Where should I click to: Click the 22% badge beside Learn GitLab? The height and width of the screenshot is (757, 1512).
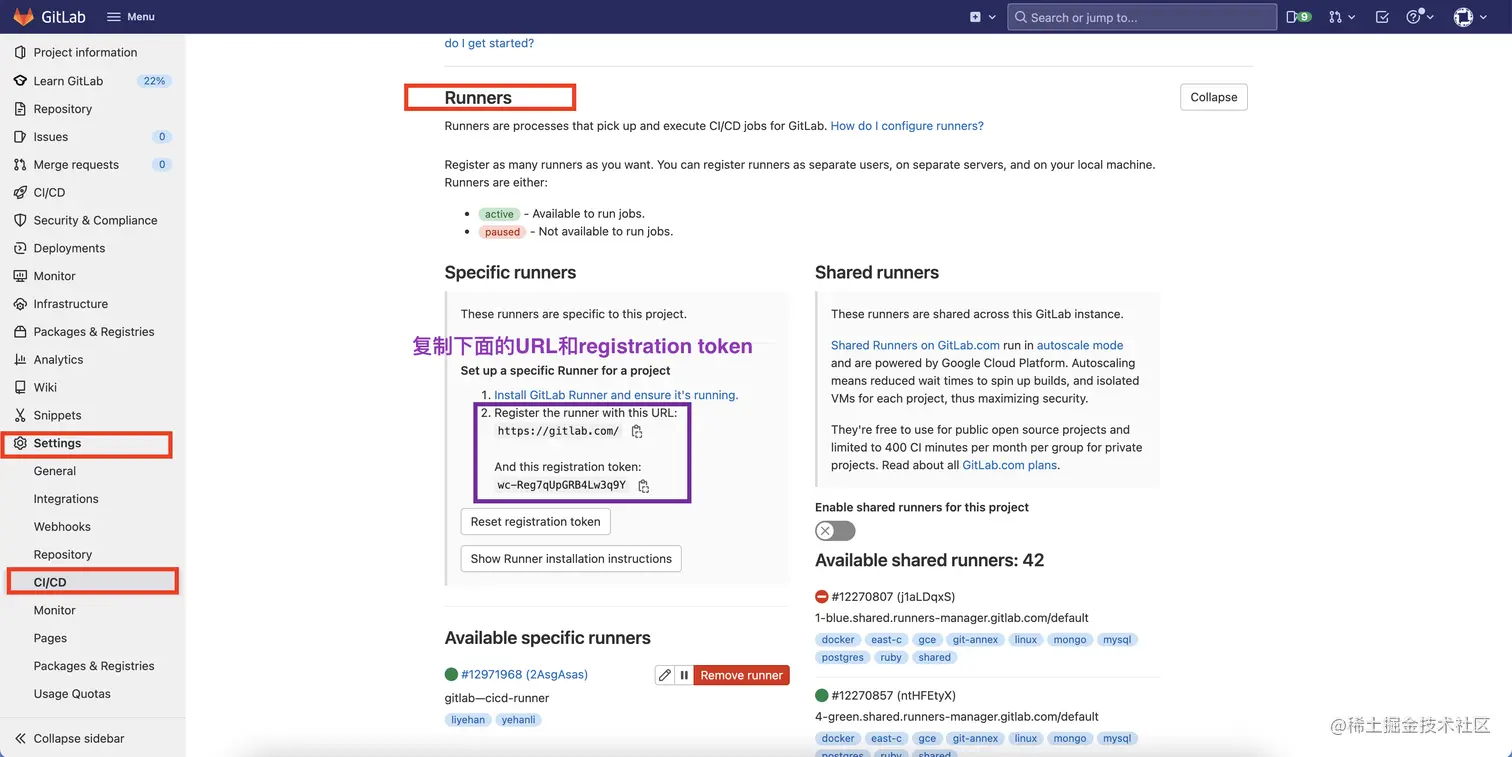tap(154, 81)
